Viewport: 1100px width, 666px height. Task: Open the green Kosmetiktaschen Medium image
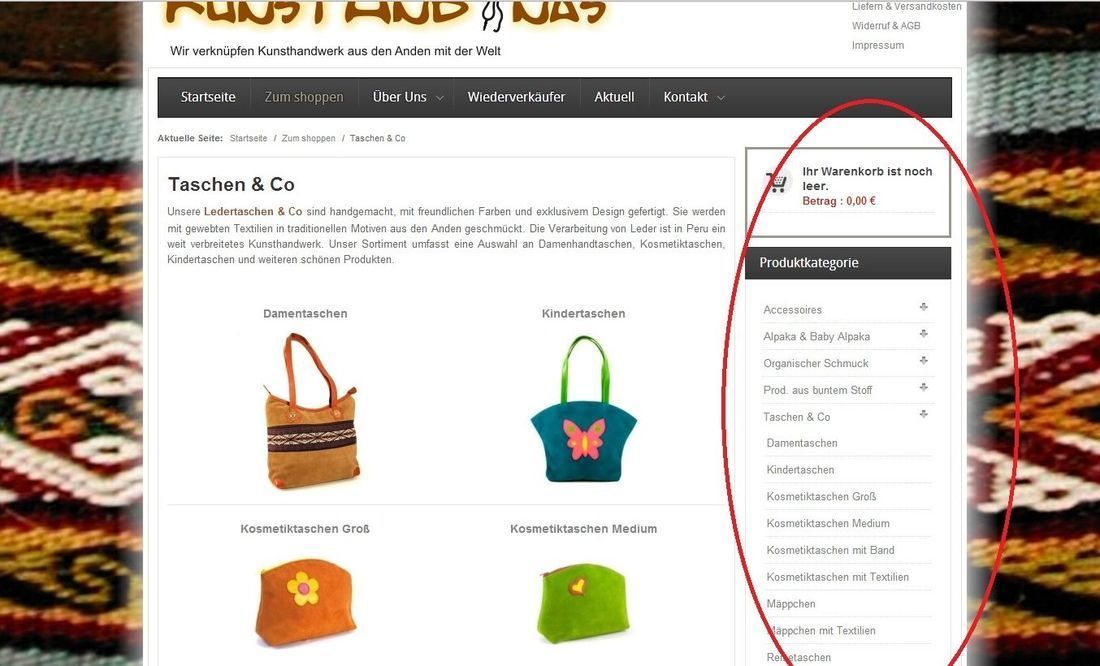[x=582, y=603]
